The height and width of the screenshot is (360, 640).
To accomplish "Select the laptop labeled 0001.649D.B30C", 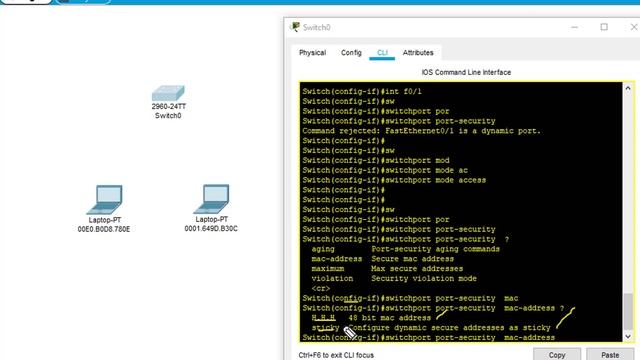I will click(212, 199).
